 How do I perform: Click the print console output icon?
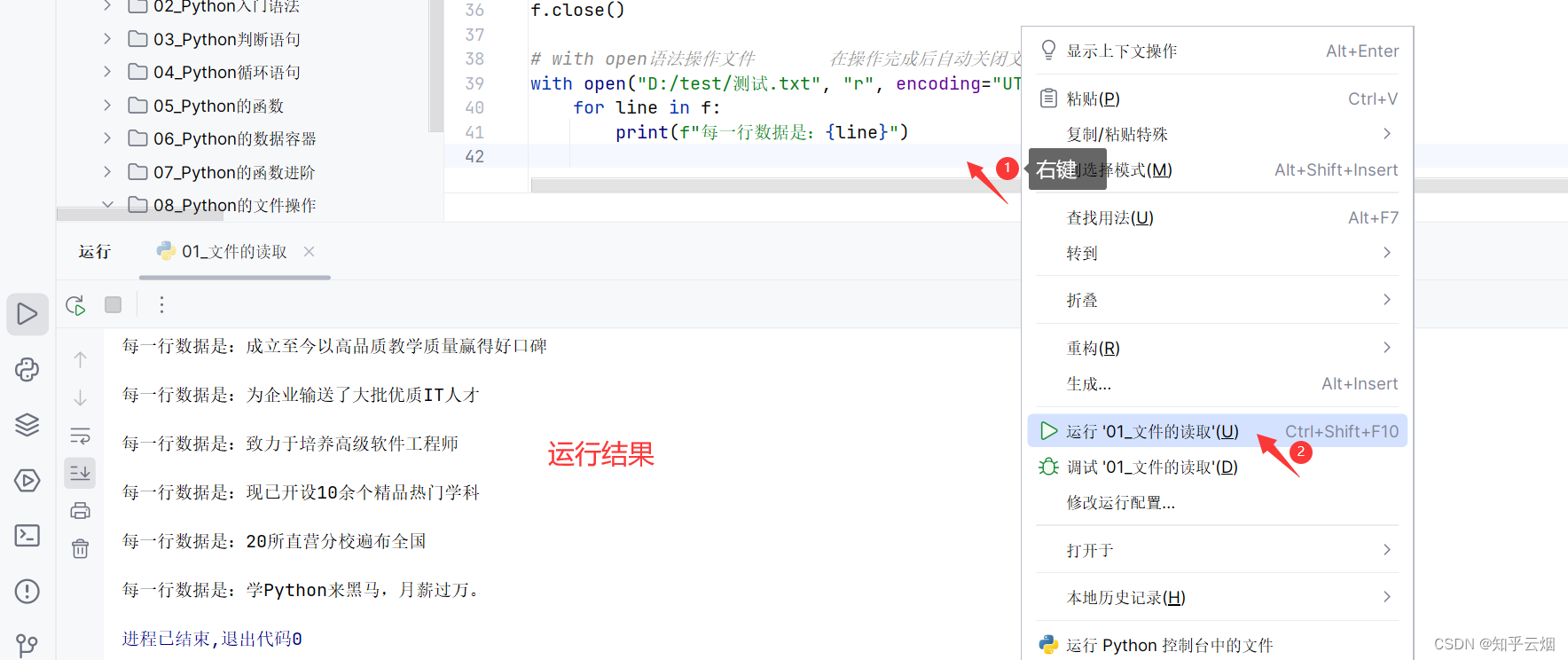click(81, 511)
